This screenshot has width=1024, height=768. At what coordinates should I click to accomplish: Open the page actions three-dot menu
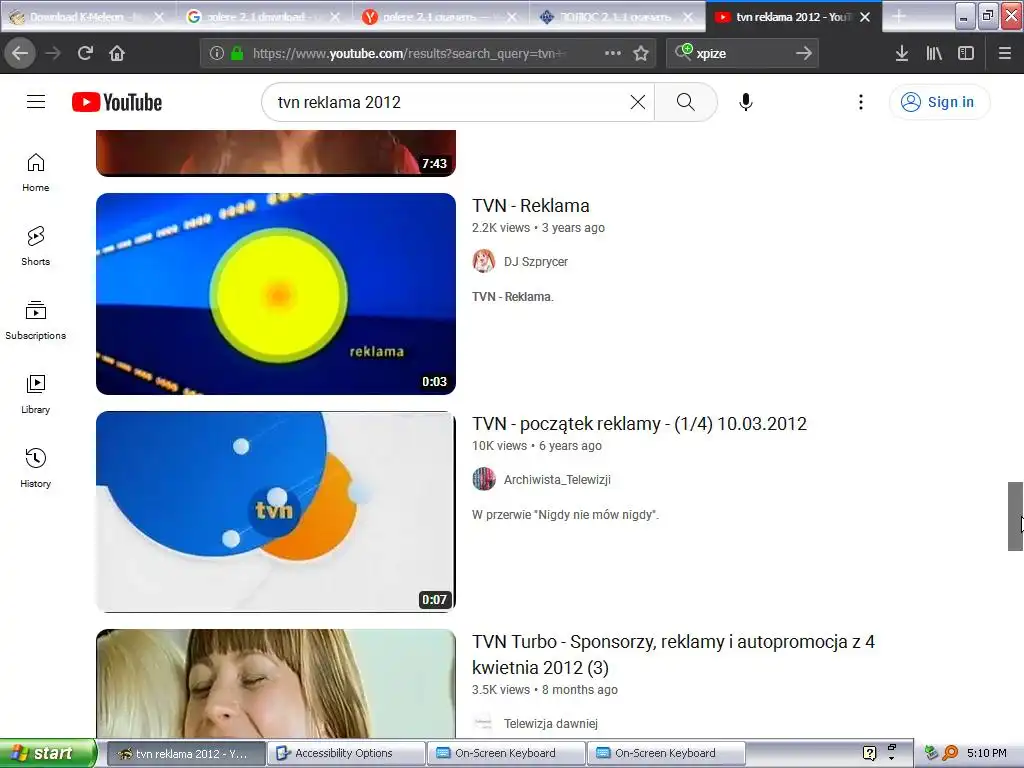[613, 53]
